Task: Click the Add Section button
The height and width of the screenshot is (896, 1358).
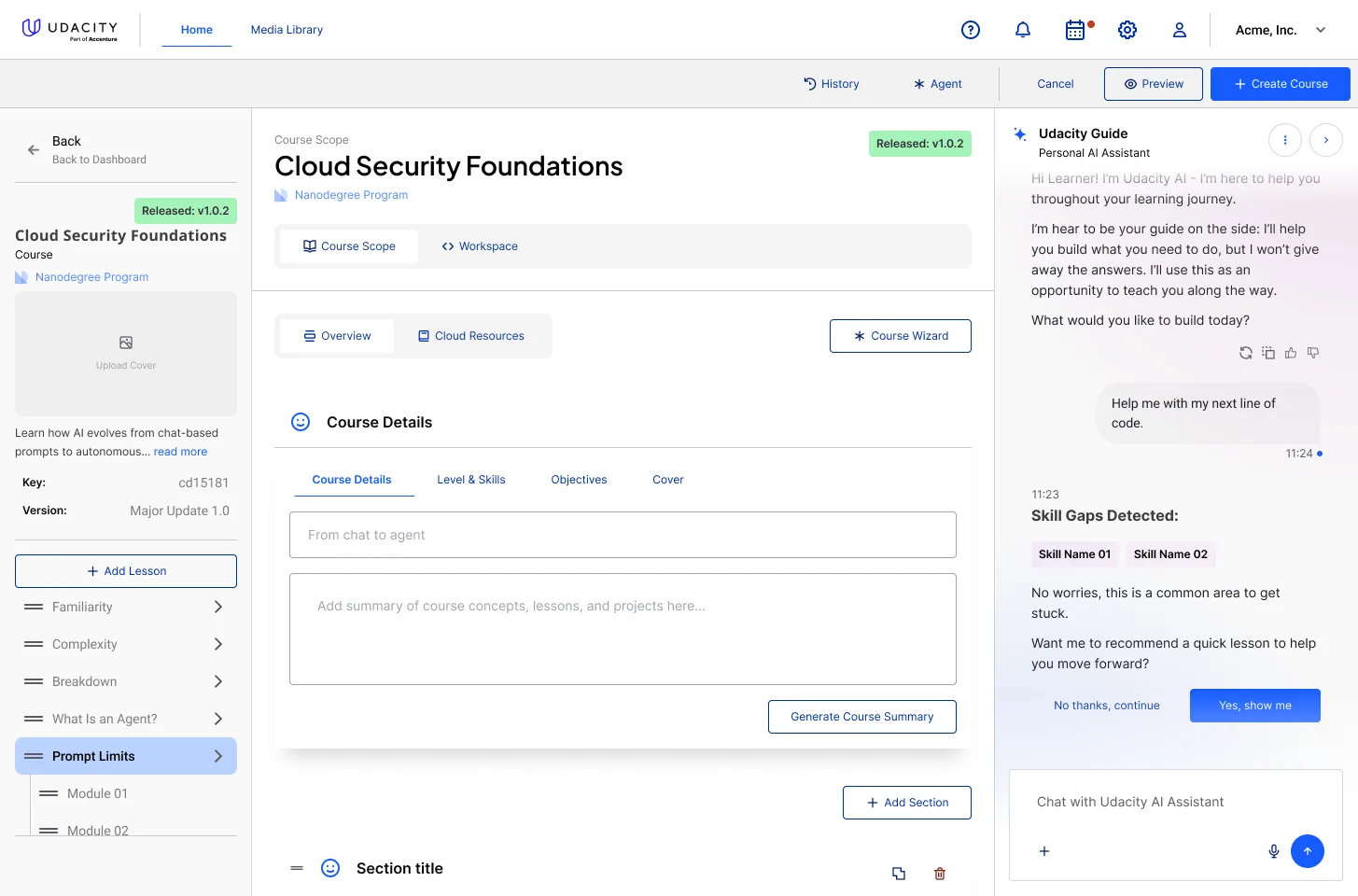Action: (x=907, y=803)
